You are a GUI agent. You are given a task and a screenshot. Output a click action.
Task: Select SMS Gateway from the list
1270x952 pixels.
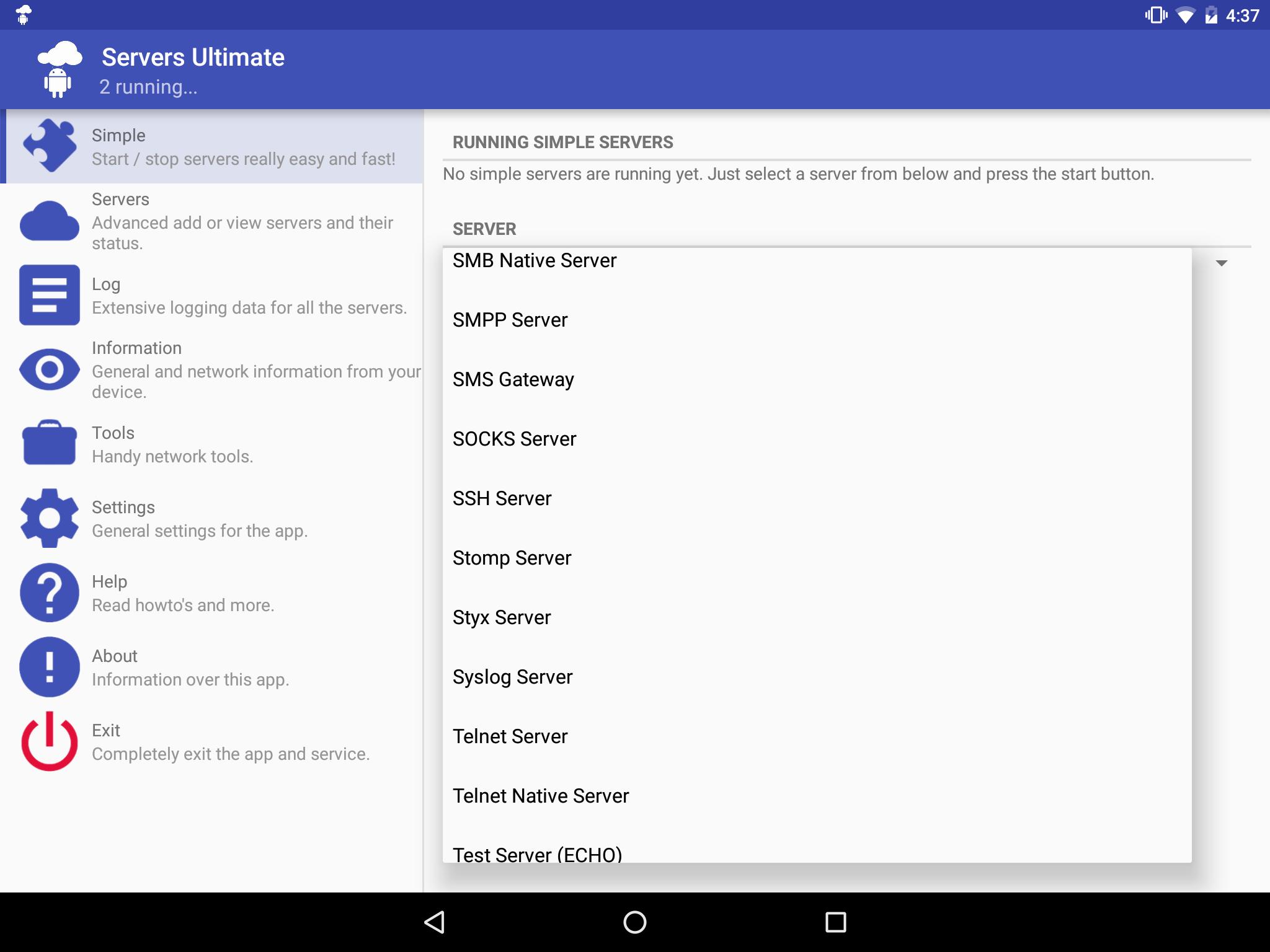(x=817, y=379)
